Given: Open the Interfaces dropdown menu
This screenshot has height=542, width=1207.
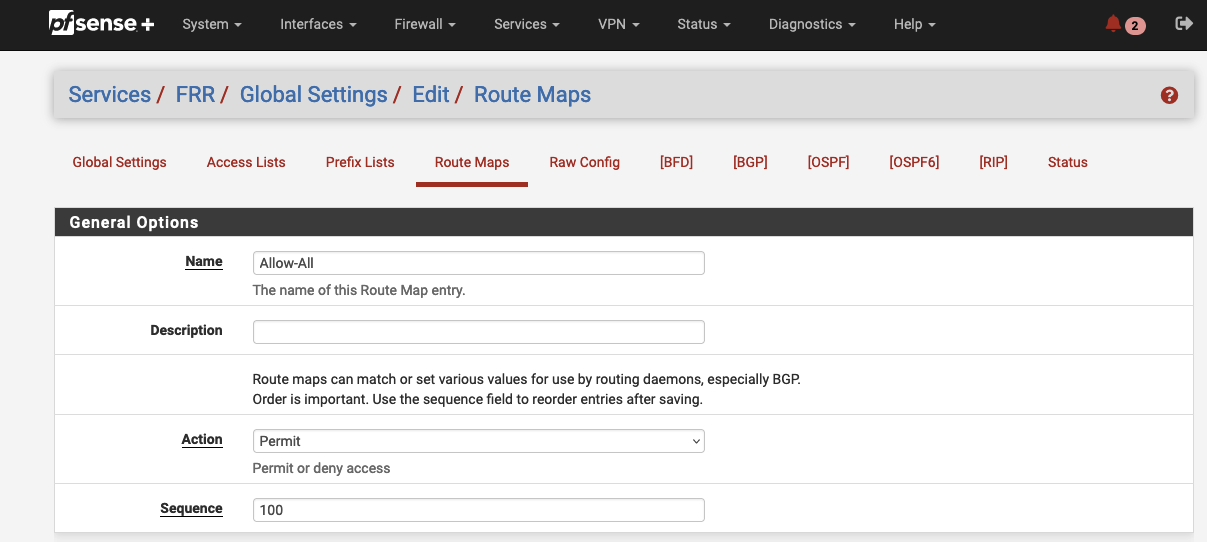Looking at the screenshot, I should click(x=318, y=24).
